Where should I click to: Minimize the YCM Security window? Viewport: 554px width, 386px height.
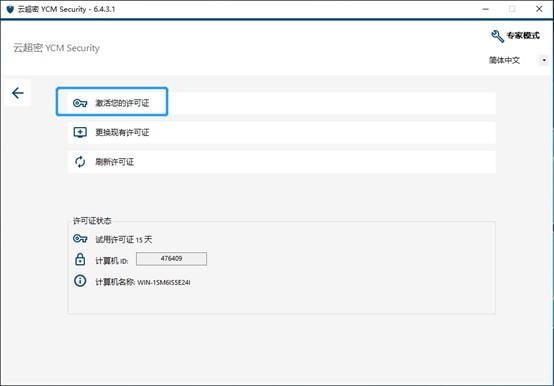(x=486, y=9)
